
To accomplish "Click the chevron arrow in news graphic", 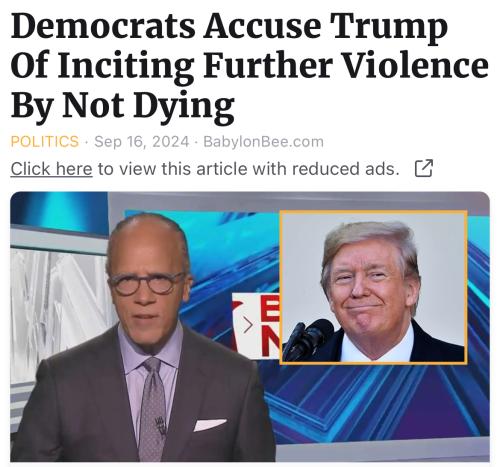I will click(248, 325).
